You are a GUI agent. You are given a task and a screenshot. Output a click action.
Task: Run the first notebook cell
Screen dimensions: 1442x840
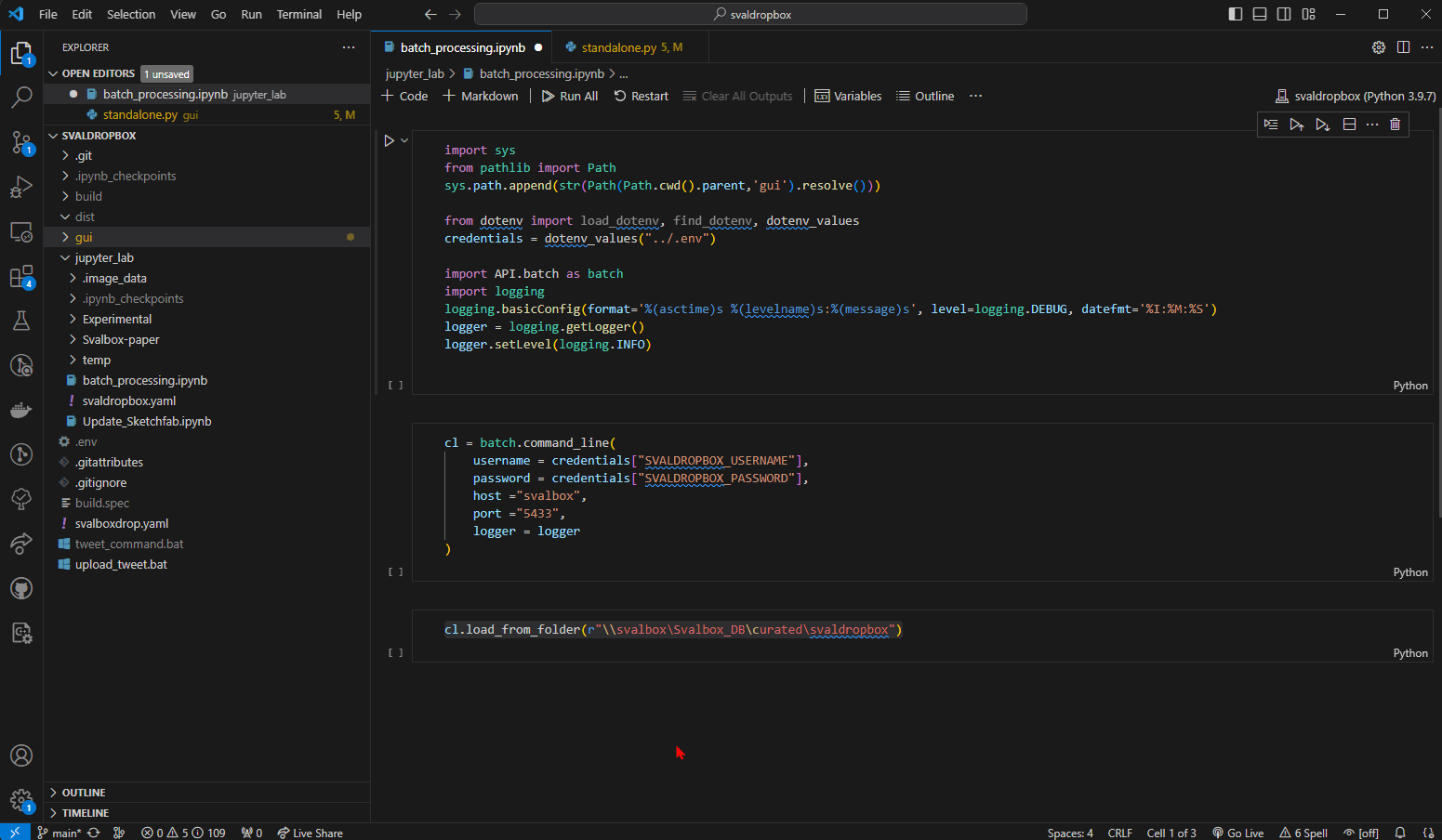[x=390, y=140]
